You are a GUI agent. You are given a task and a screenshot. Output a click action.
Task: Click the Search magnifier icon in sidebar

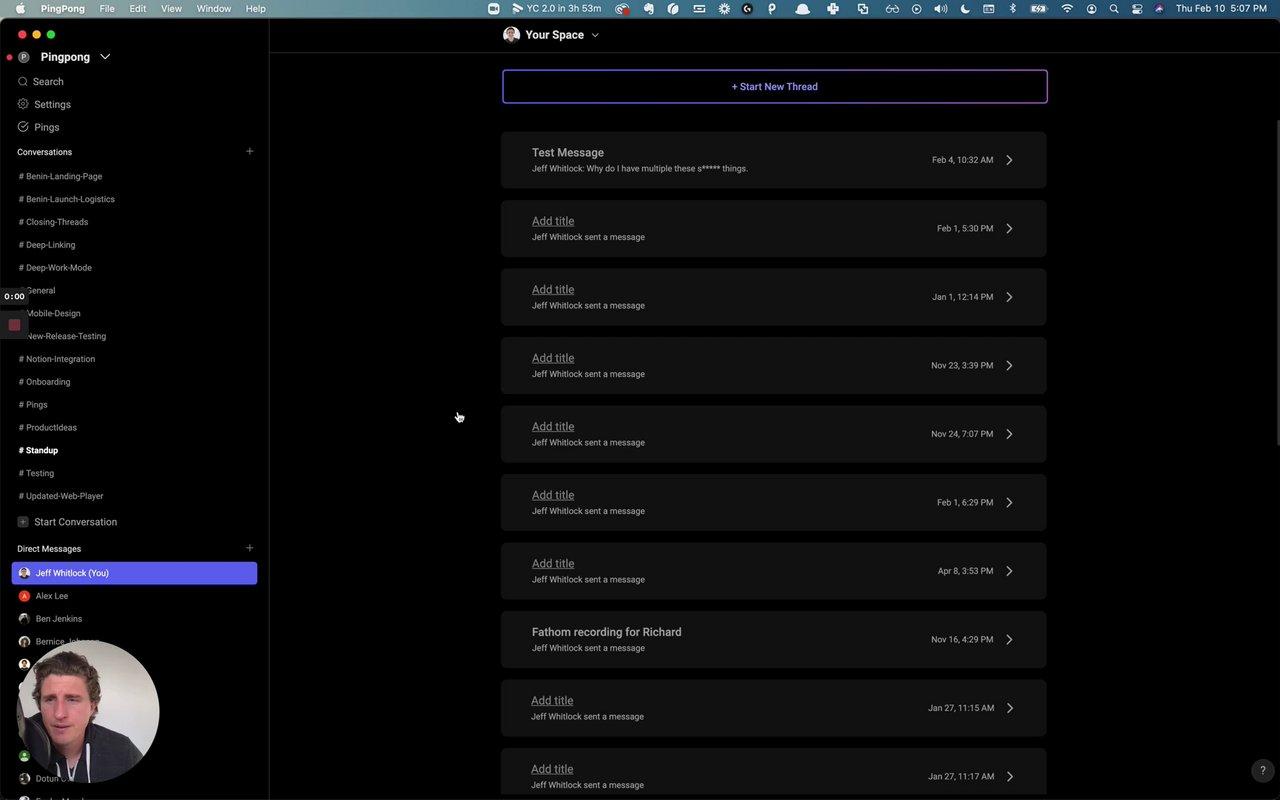coord(23,82)
